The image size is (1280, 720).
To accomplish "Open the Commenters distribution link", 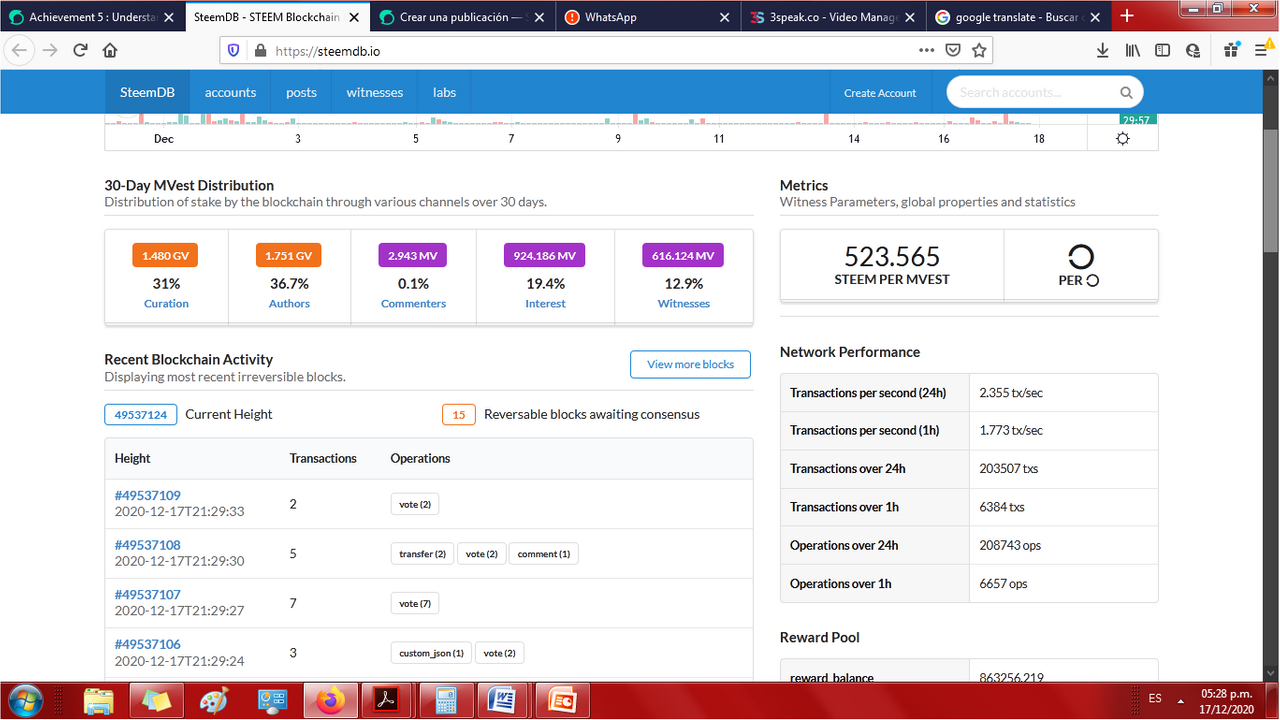I will (413, 303).
